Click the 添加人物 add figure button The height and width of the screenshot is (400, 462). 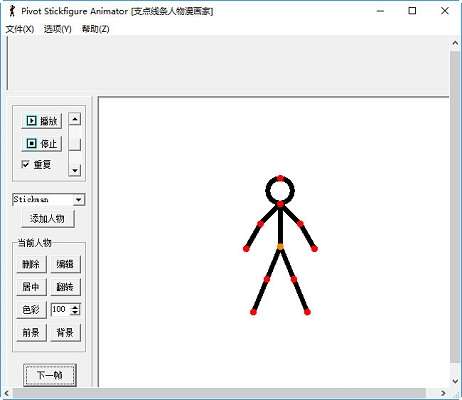(x=48, y=219)
